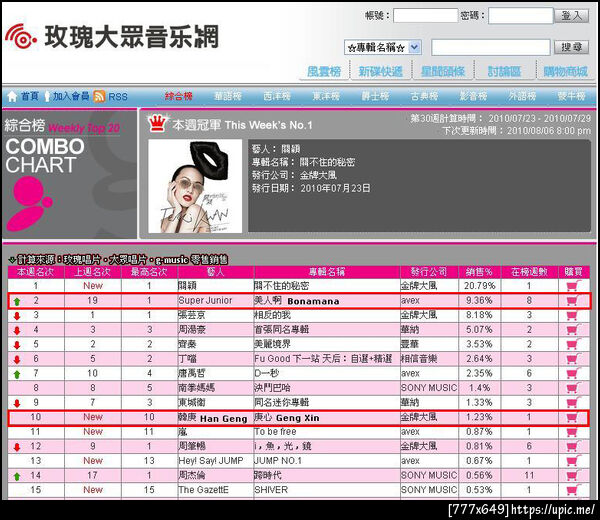The width and height of the screenshot is (600, 520).
Task: Click the member icon beside 加入會員
Action: [47, 96]
